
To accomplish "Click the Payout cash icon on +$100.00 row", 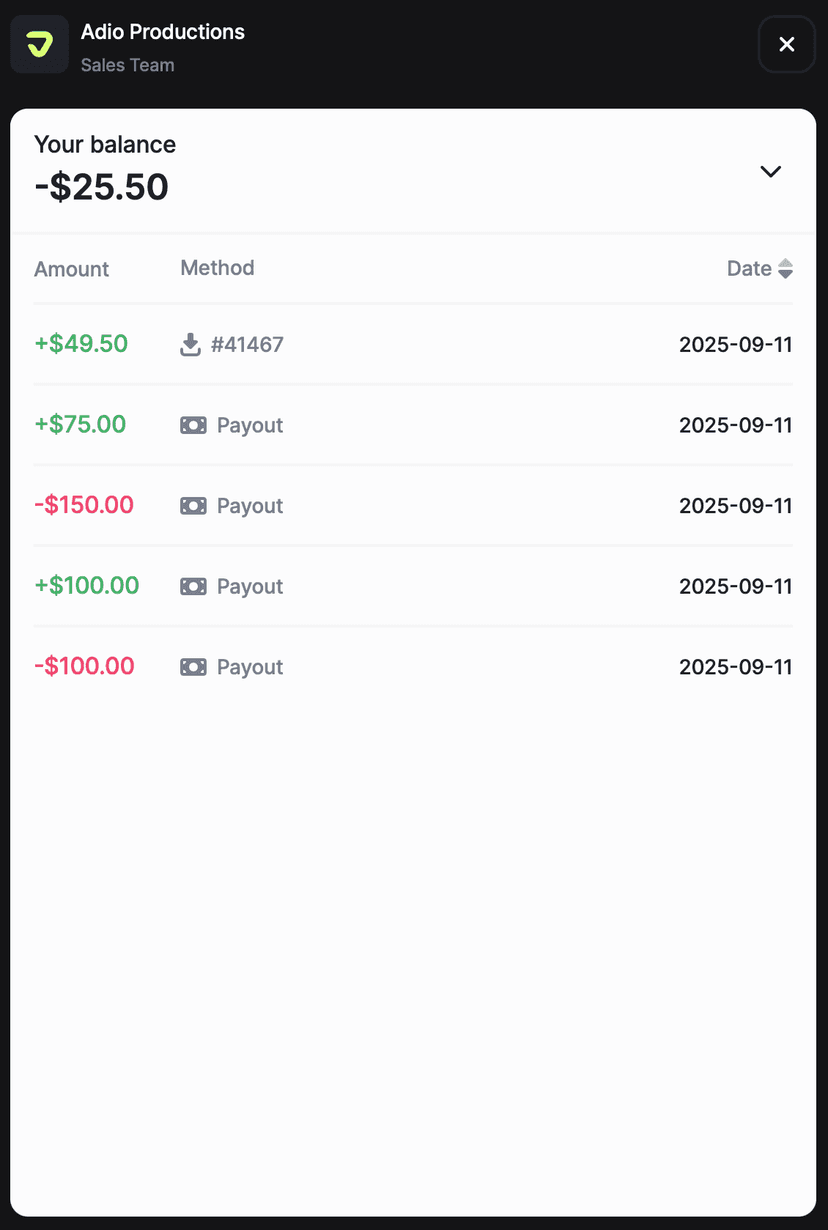I will coord(193,586).
